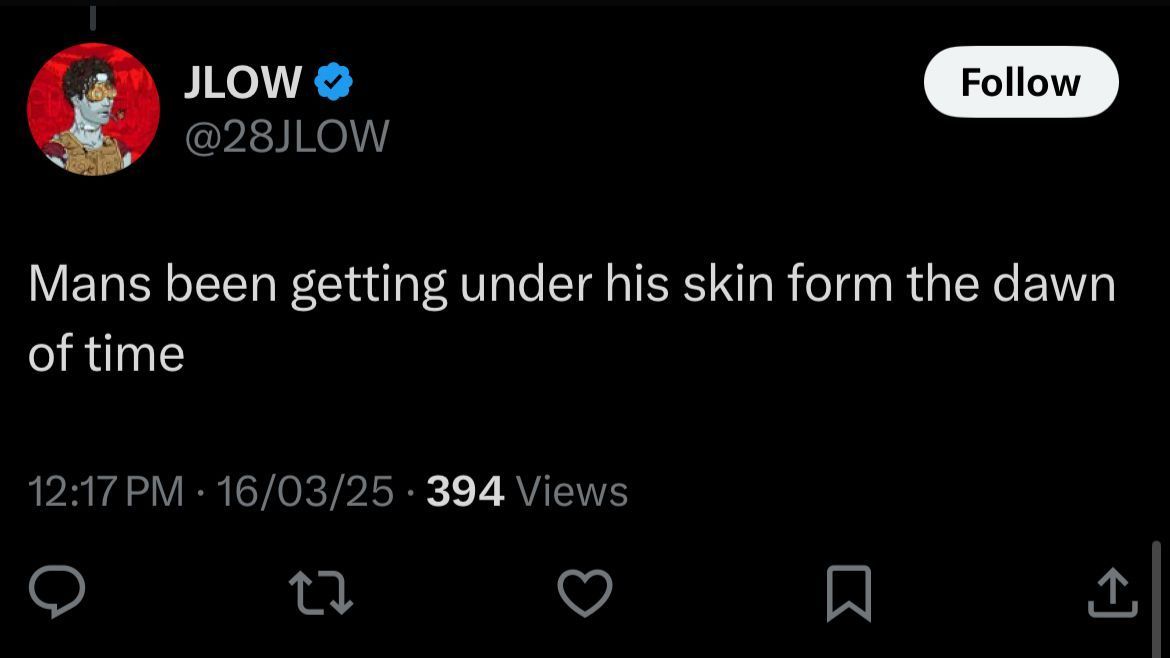Open JLOW's profile picture
Image resolution: width=1170 pixels, height=658 pixels.
[x=93, y=109]
